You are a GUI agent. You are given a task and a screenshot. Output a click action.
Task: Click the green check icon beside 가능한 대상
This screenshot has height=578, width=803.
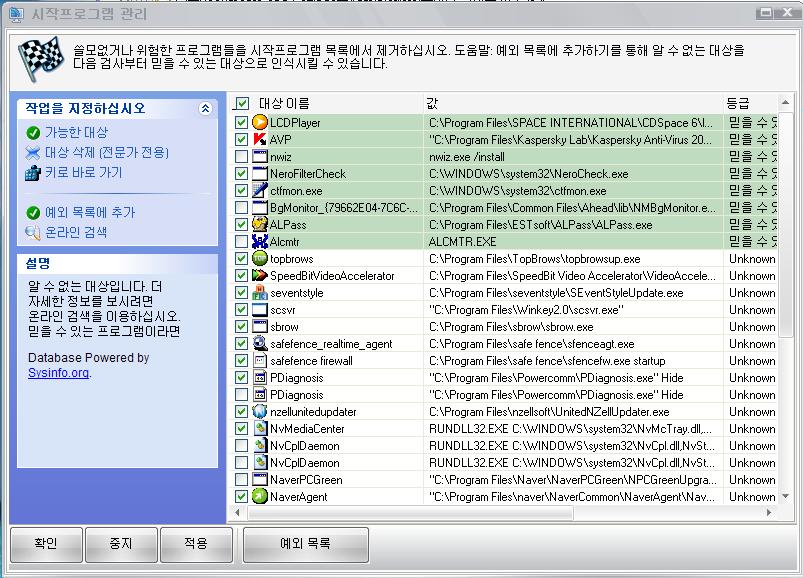click(33, 133)
